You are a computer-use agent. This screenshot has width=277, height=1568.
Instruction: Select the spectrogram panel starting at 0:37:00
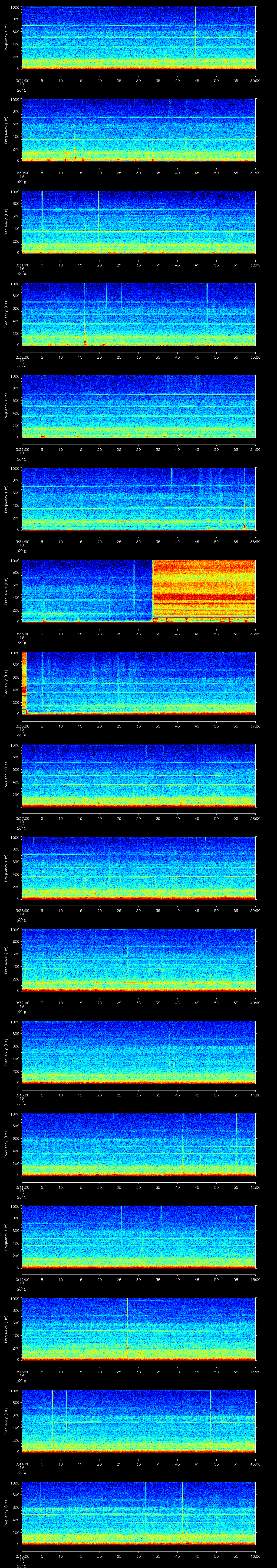[138, 775]
